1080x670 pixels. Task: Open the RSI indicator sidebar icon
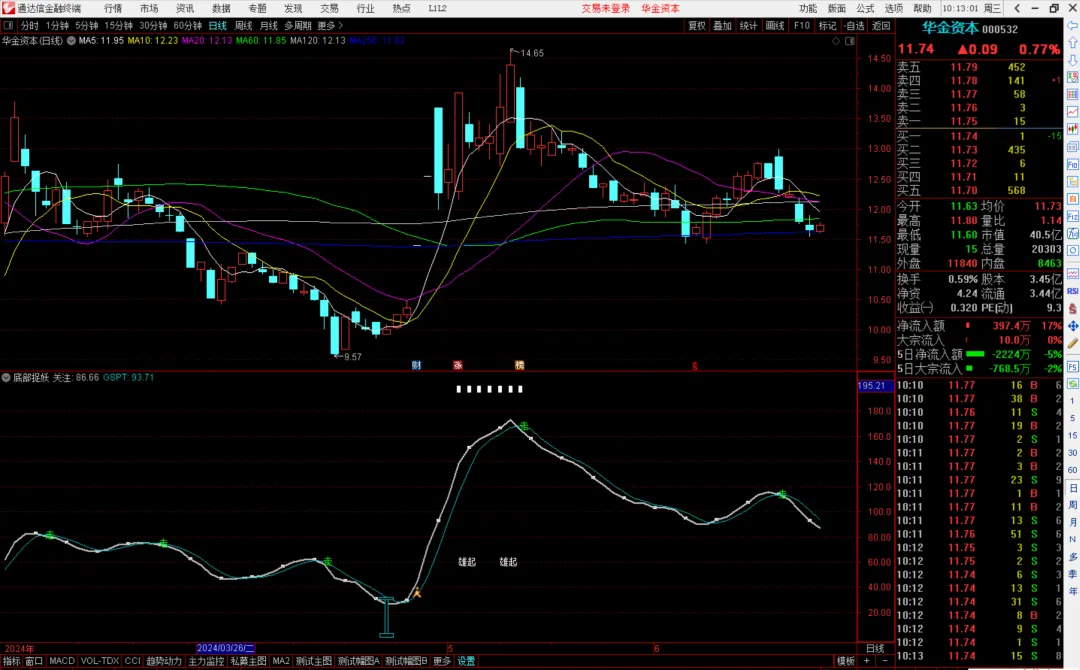[x=1072, y=291]
